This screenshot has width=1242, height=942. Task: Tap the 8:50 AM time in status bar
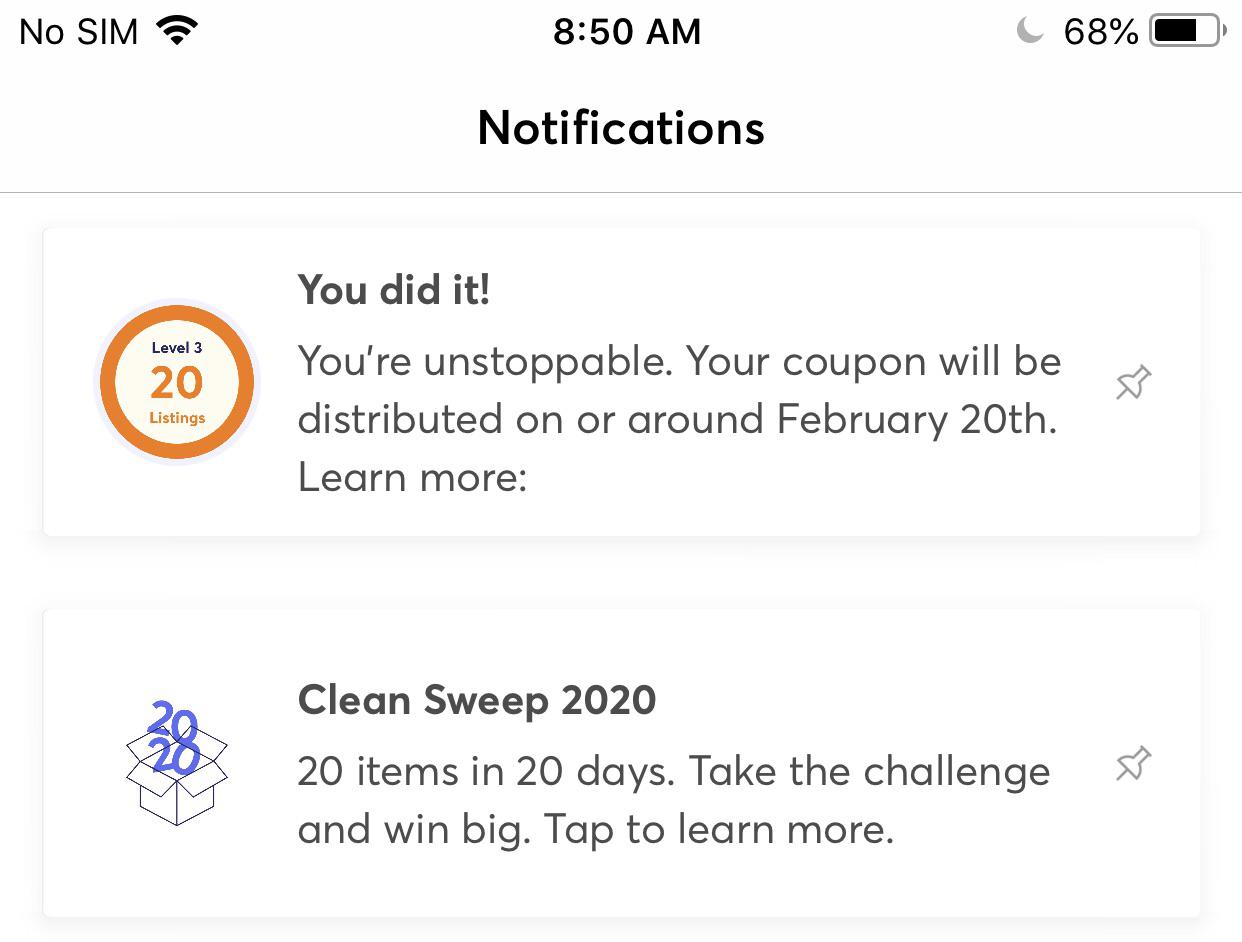(628, 31)
